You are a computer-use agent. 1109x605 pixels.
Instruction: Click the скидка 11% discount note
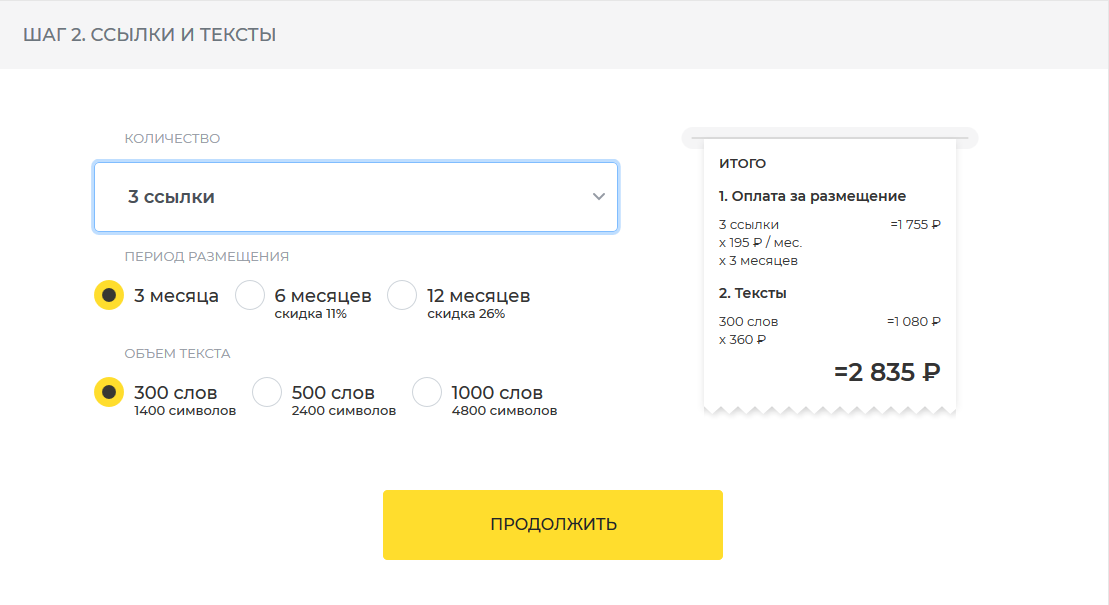tap(310, 314)
